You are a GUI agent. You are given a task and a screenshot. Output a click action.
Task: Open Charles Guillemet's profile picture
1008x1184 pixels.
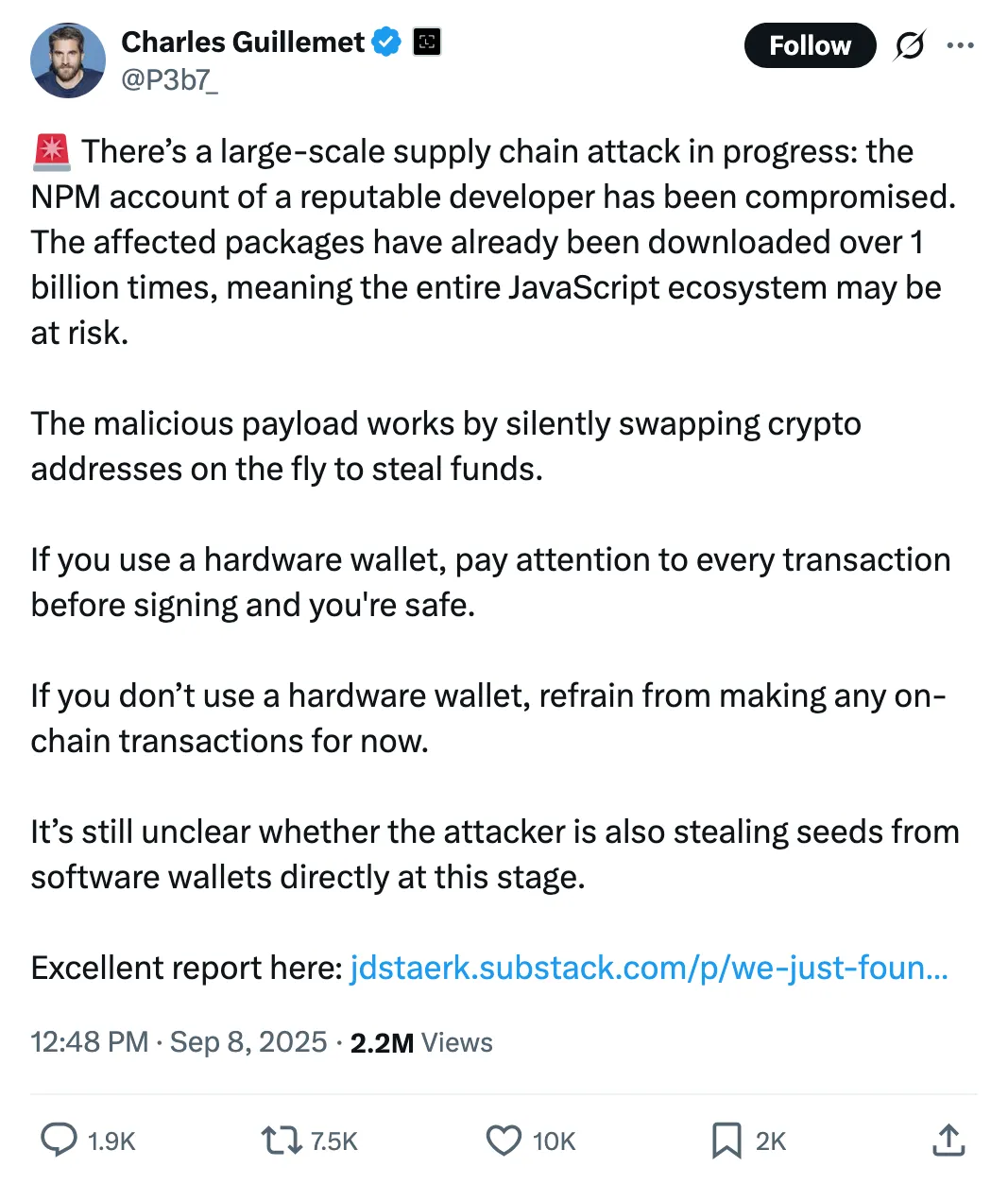coord(68,60)
